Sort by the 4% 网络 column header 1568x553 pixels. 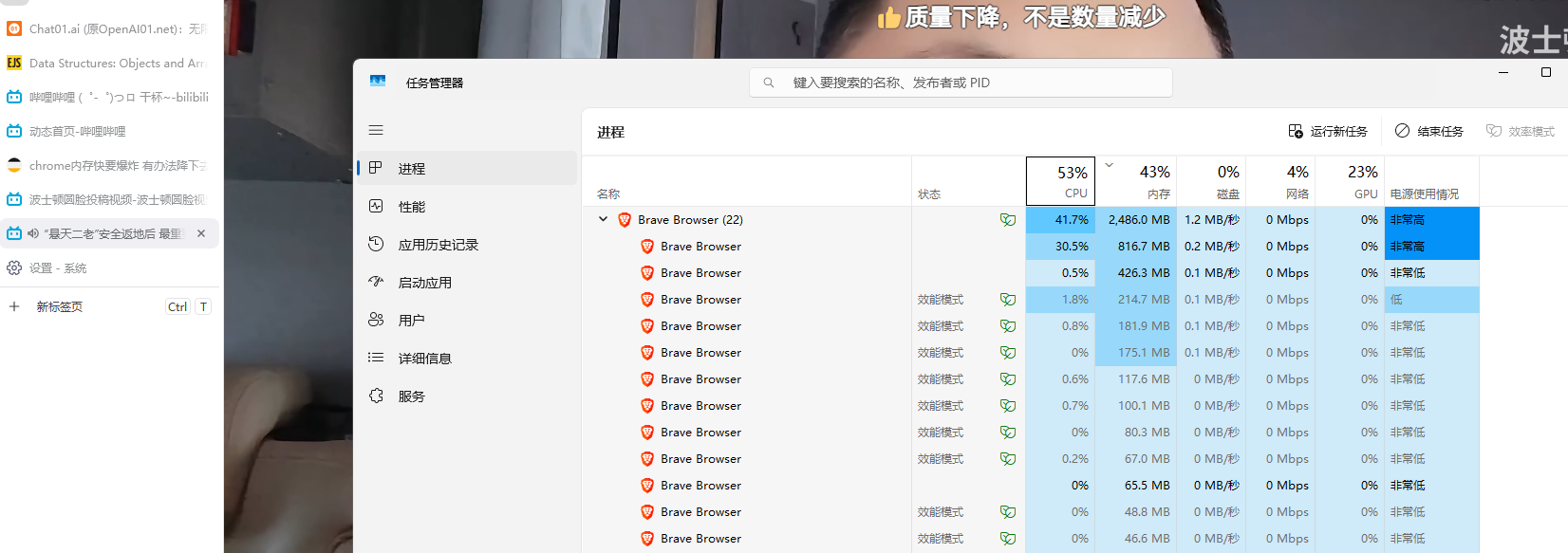click(1280, 181)
